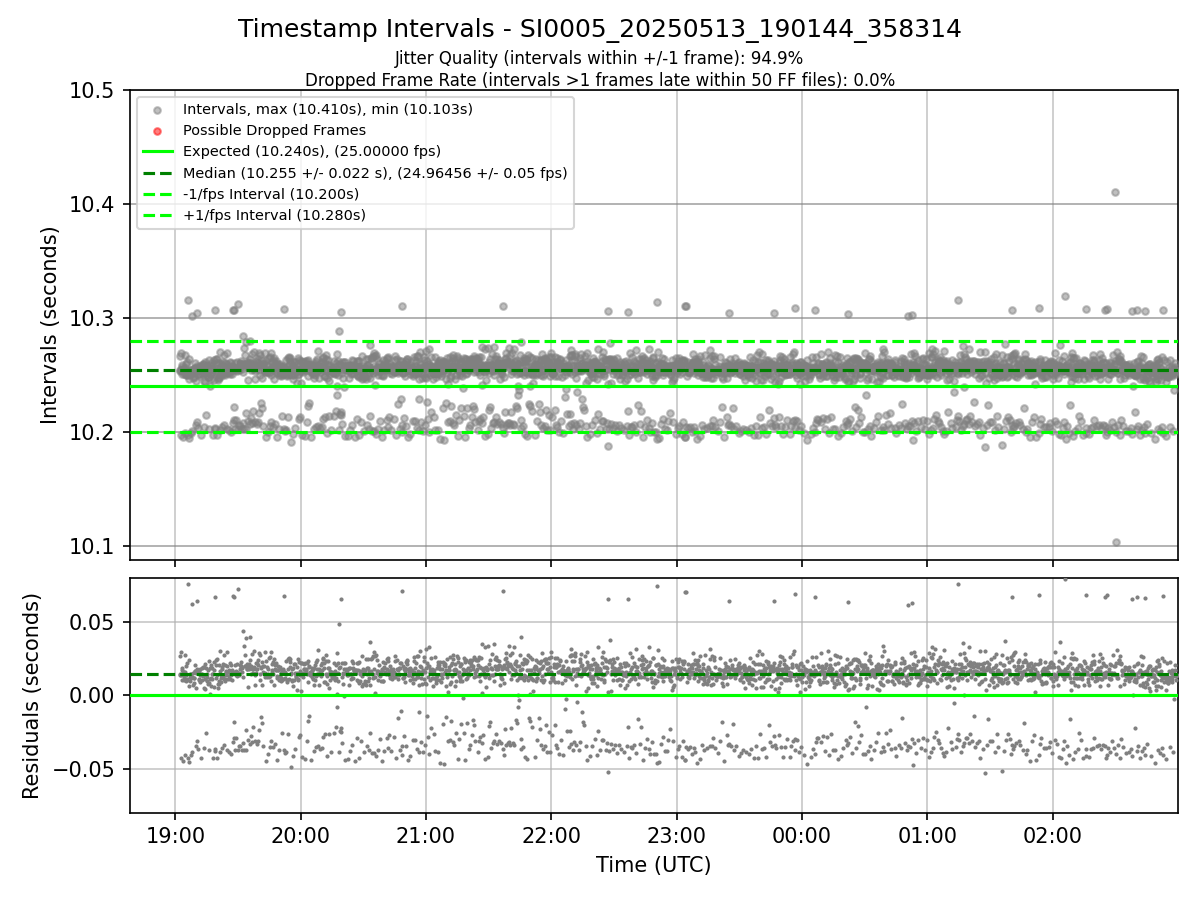Click the gray marker beside the Intervals legend entry
The width and height of the screenshot is (1200, 900).
pos(157,110)
